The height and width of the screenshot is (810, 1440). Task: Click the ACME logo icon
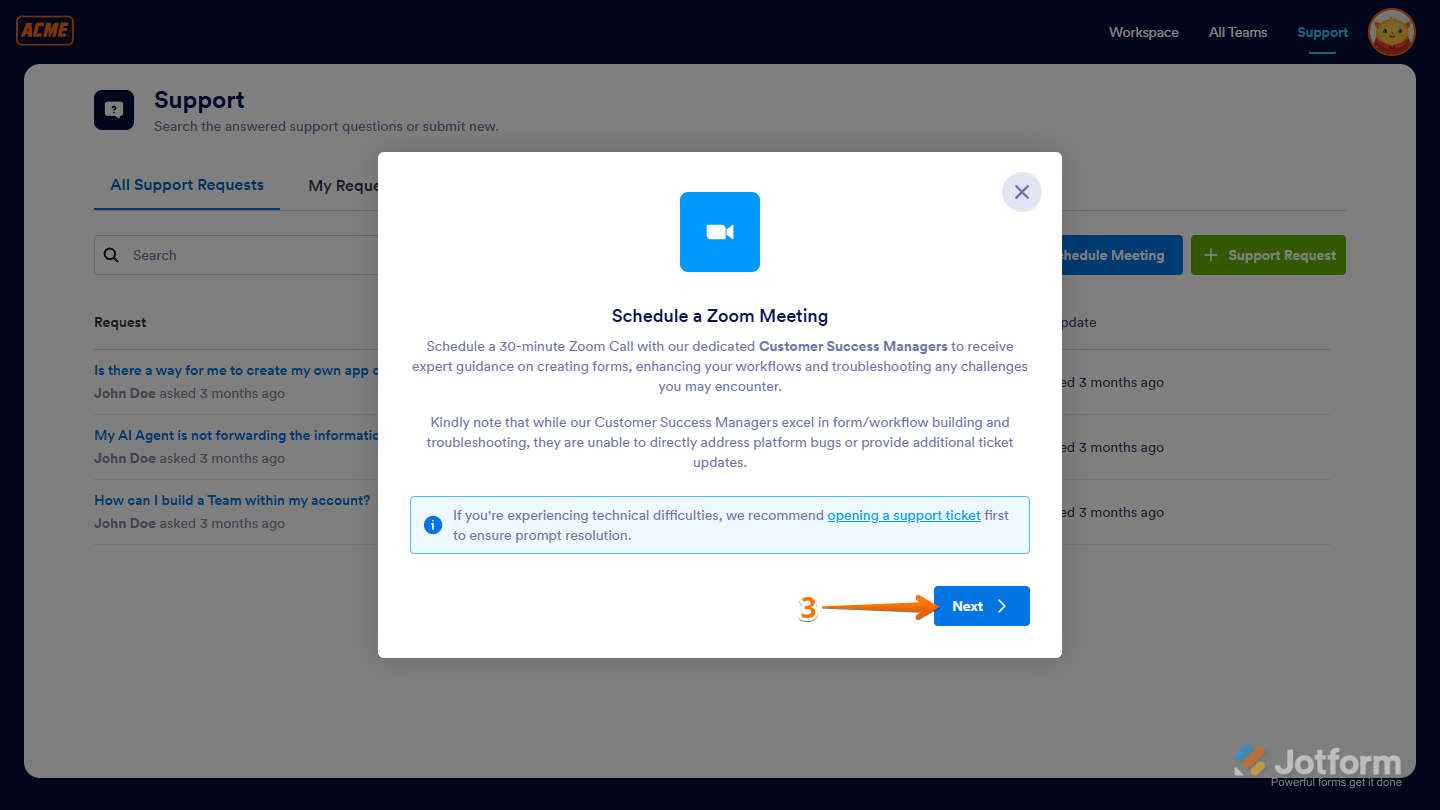44,30
